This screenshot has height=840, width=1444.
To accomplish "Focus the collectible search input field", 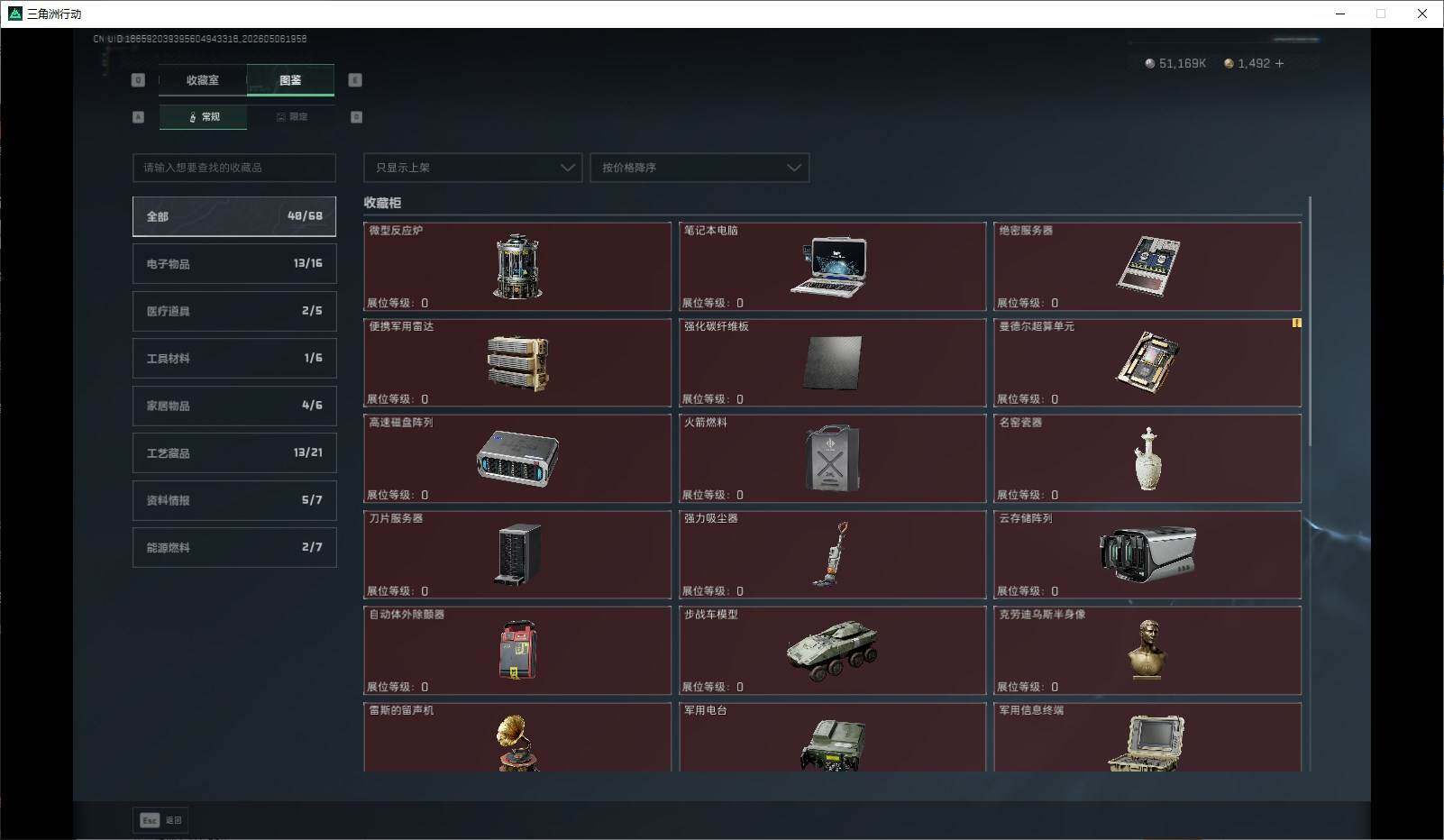I will tap(234, 168).
